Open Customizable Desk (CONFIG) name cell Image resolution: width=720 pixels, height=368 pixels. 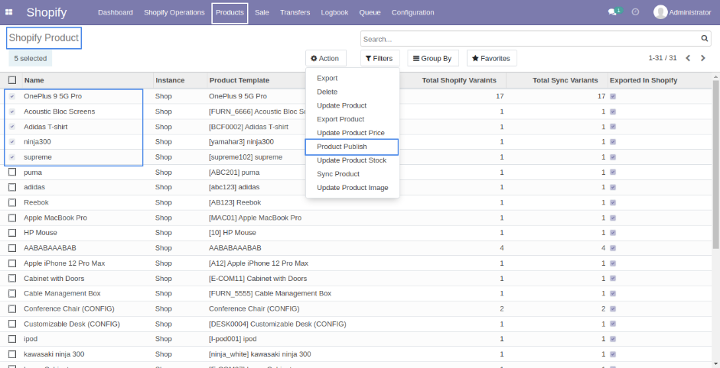click(x=72, y=324)
